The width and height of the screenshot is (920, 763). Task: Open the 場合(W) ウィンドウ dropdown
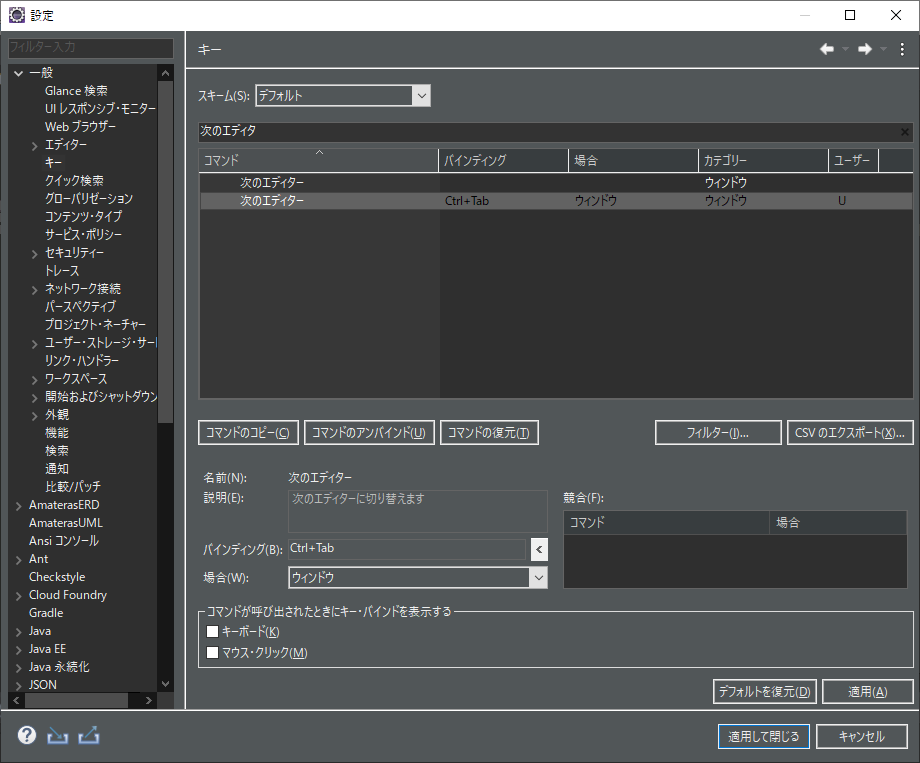pos(539,578)
